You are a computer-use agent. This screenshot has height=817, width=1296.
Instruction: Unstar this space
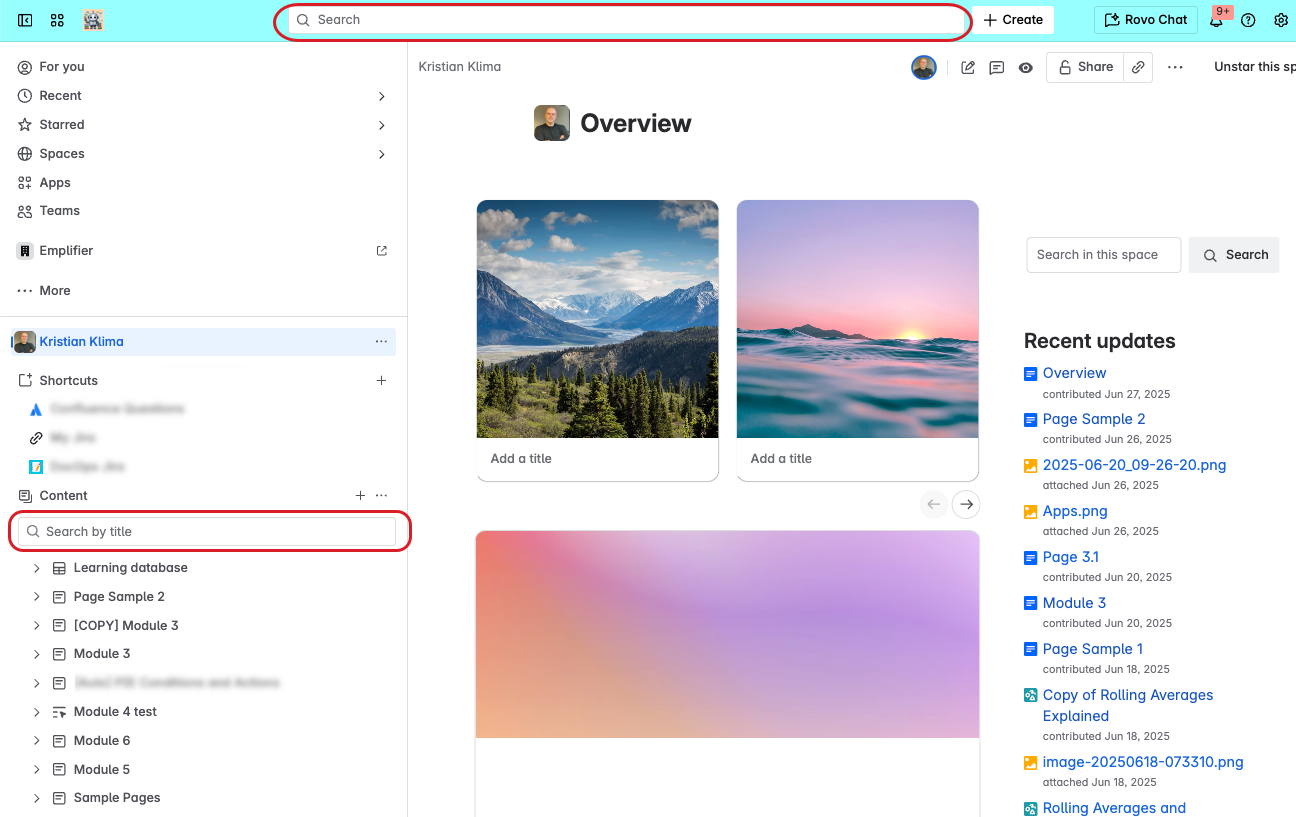(1253, 67)
